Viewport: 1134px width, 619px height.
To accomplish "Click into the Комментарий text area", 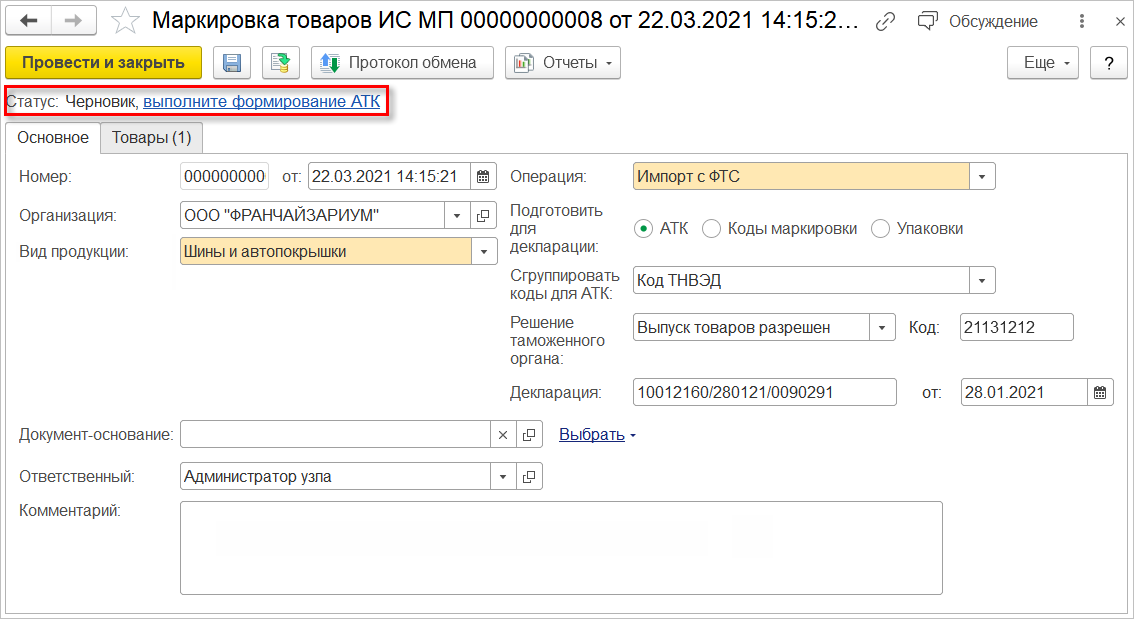I will pyautogui.click(x=561, y=548).
